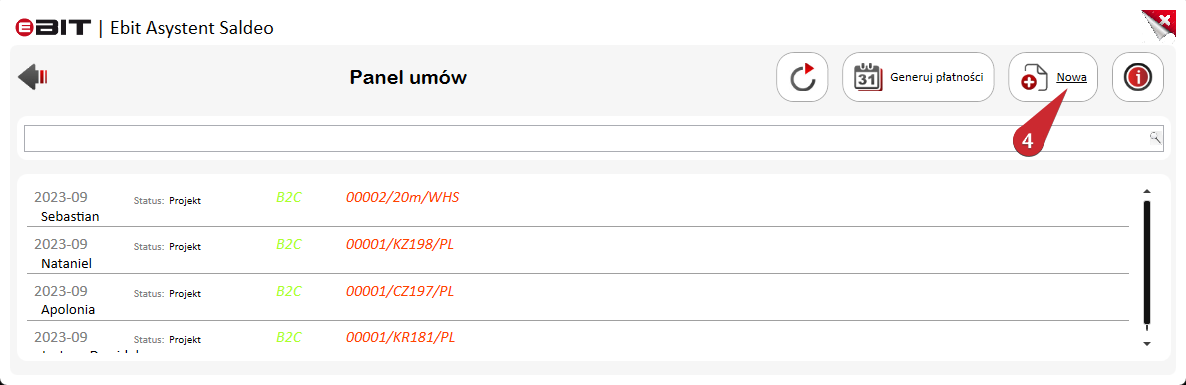
Task: Open contract 00001/CZ197/PL
Action: [x=399, y=291]
